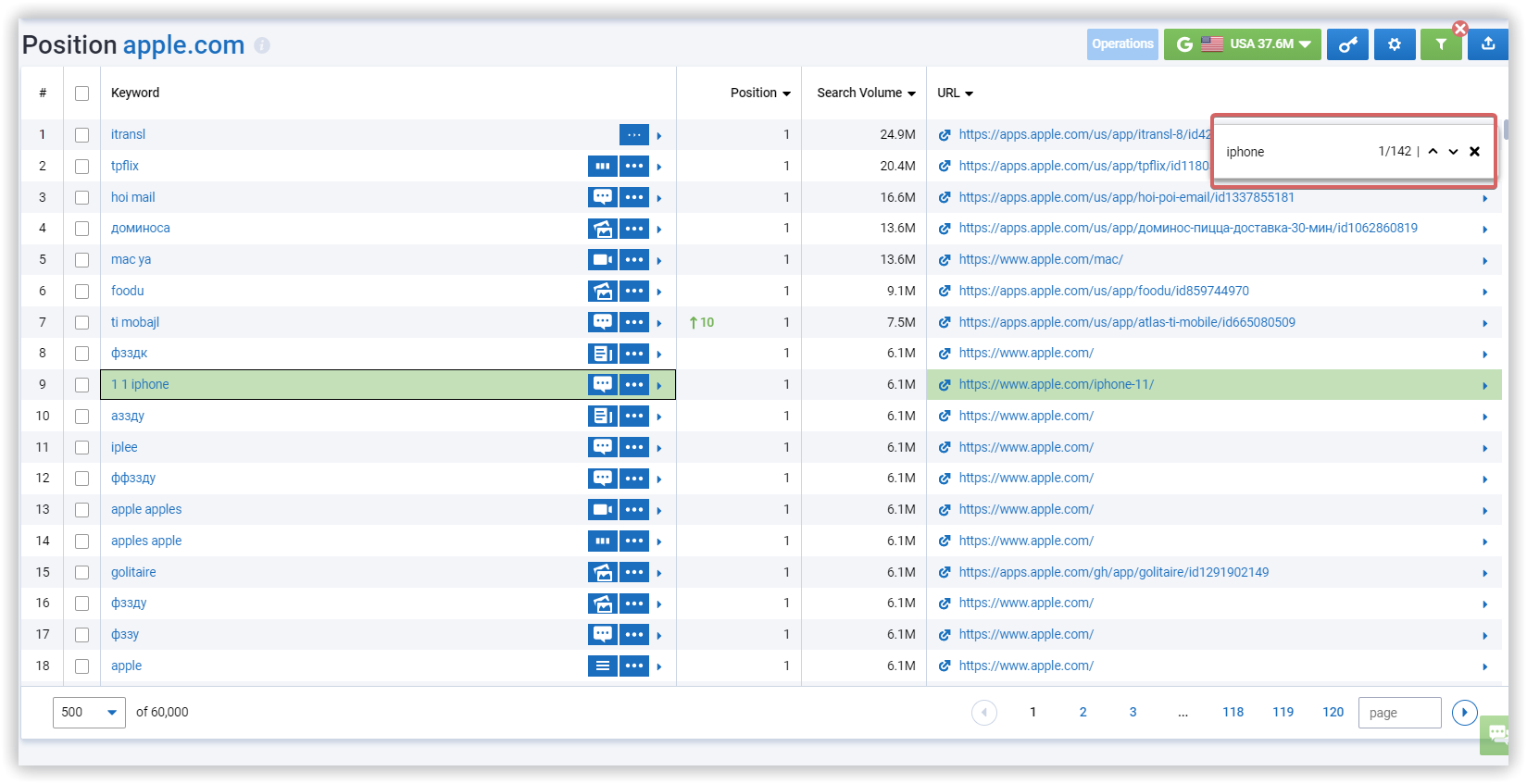Open the itransl keyword link

(128, 134)
